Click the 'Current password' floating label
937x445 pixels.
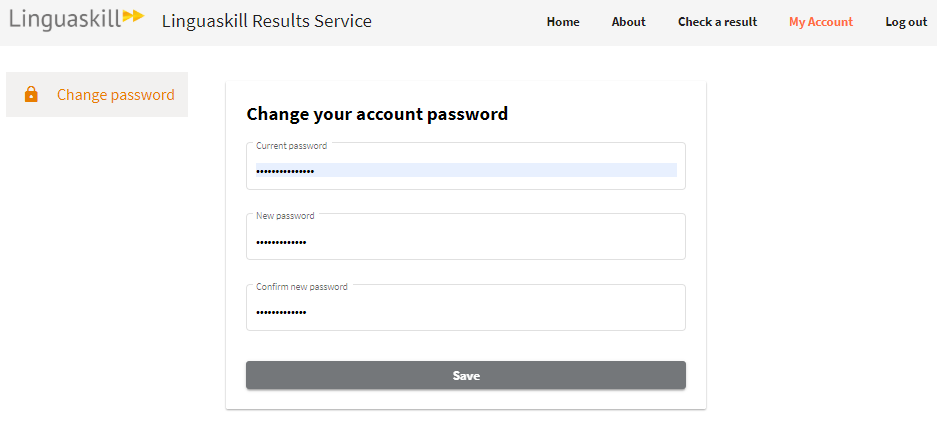click(292, 146)
